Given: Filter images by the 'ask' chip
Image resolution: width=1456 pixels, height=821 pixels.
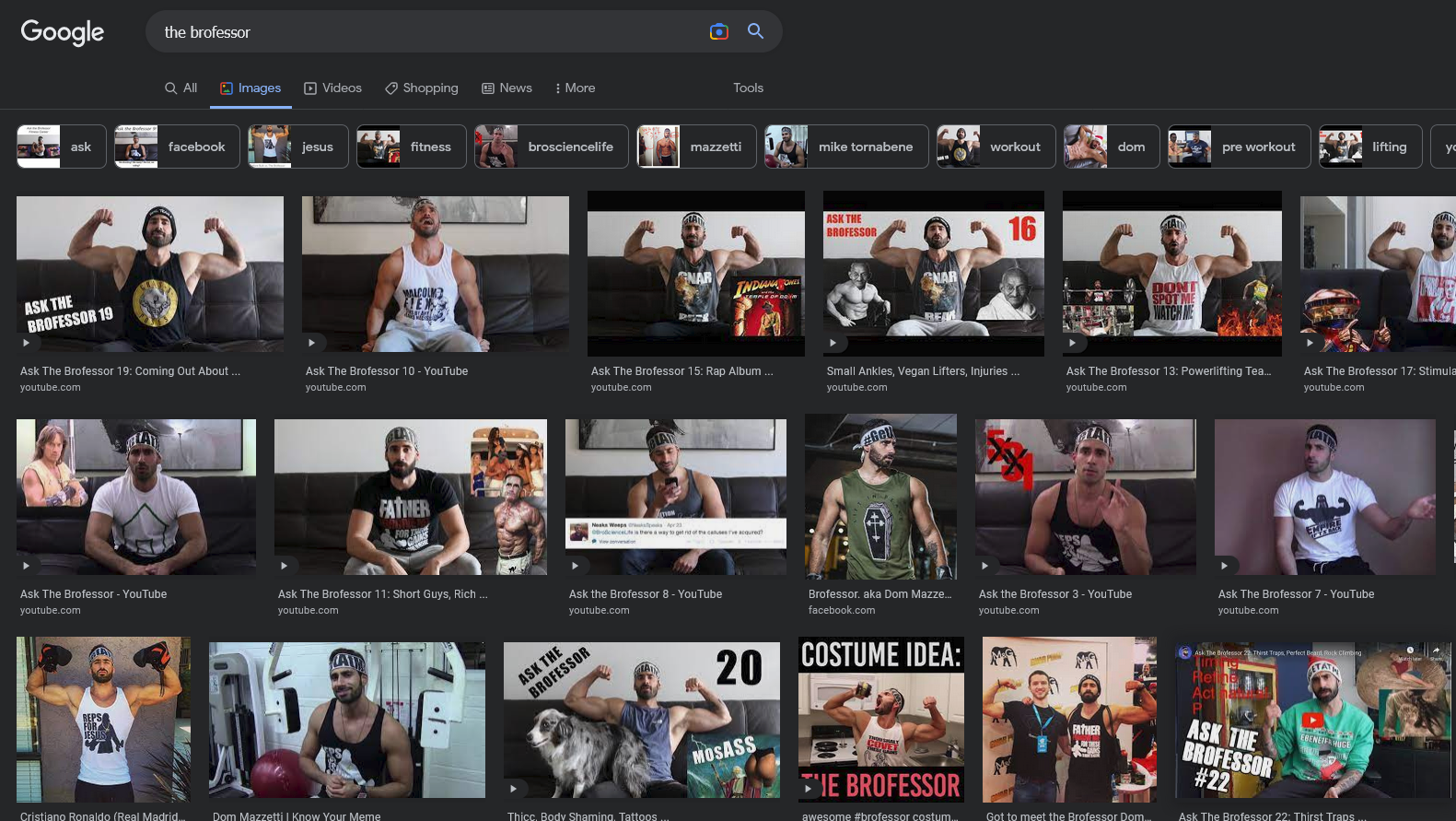Looking at the screenshot, I should tap(62, 147).
